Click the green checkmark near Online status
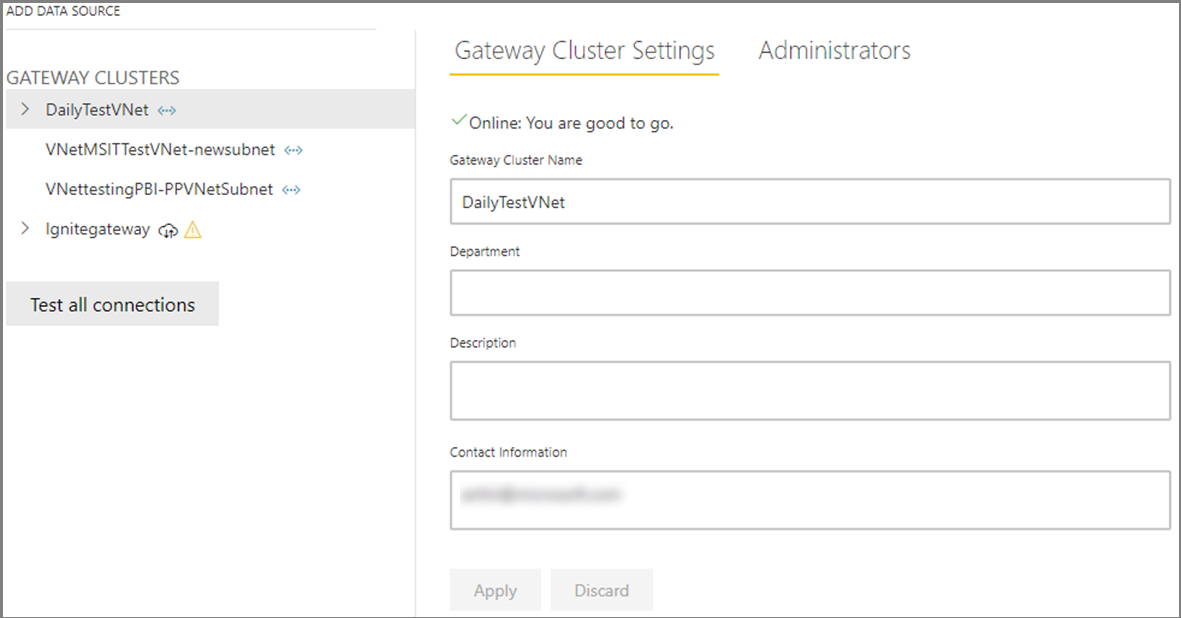The image size is (1181, 618). pos(459,121)
